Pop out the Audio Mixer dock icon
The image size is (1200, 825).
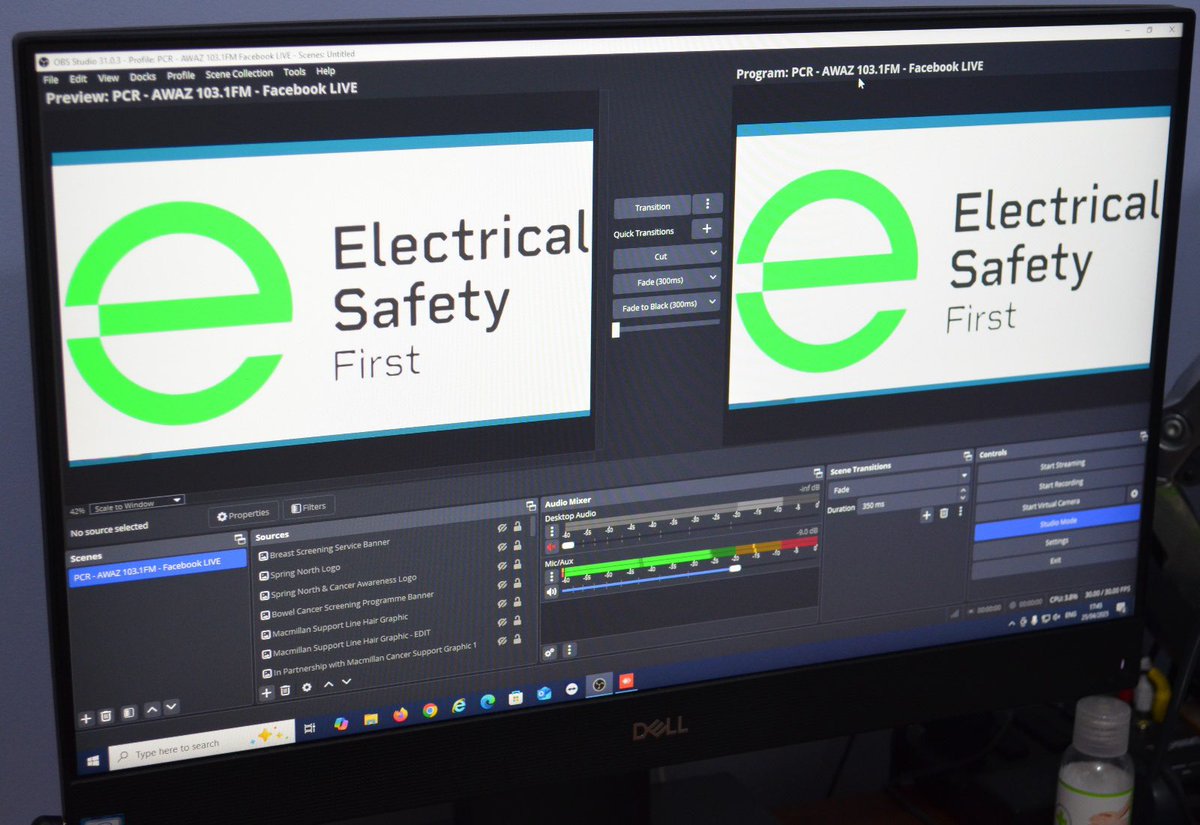(x=818, y=475)
